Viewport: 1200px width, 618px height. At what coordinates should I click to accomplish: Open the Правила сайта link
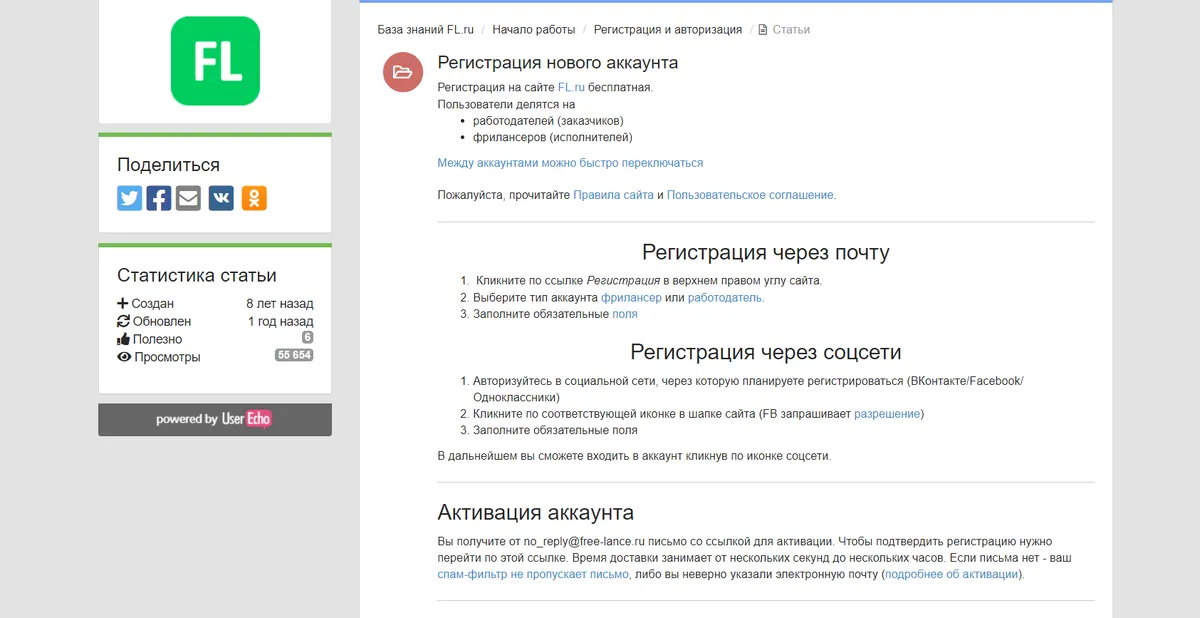(613, 195)
